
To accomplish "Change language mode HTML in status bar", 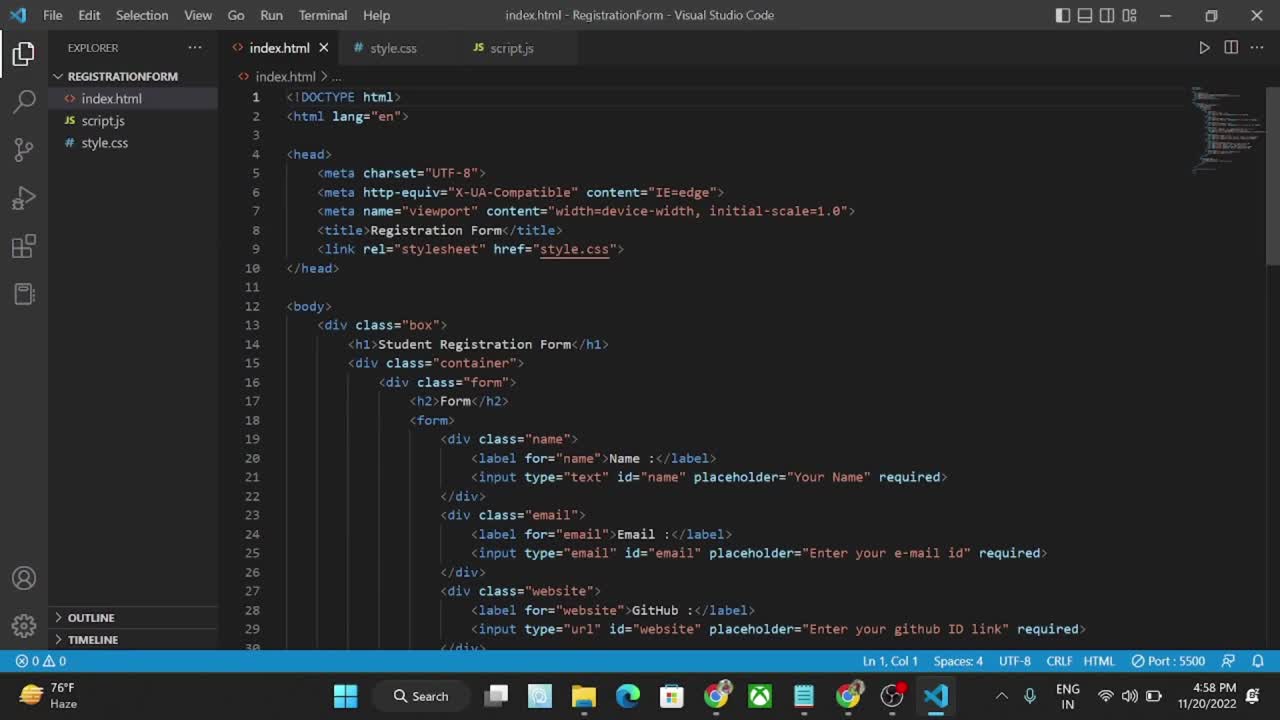I will tap(1099, 661).
